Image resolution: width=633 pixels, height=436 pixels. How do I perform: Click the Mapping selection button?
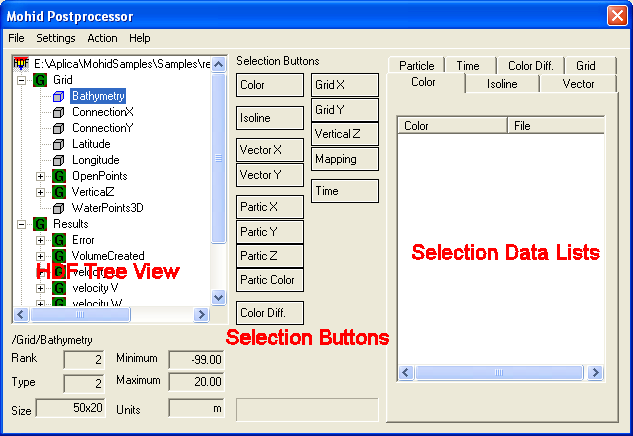pyautogui.click(x=345, y=159)
